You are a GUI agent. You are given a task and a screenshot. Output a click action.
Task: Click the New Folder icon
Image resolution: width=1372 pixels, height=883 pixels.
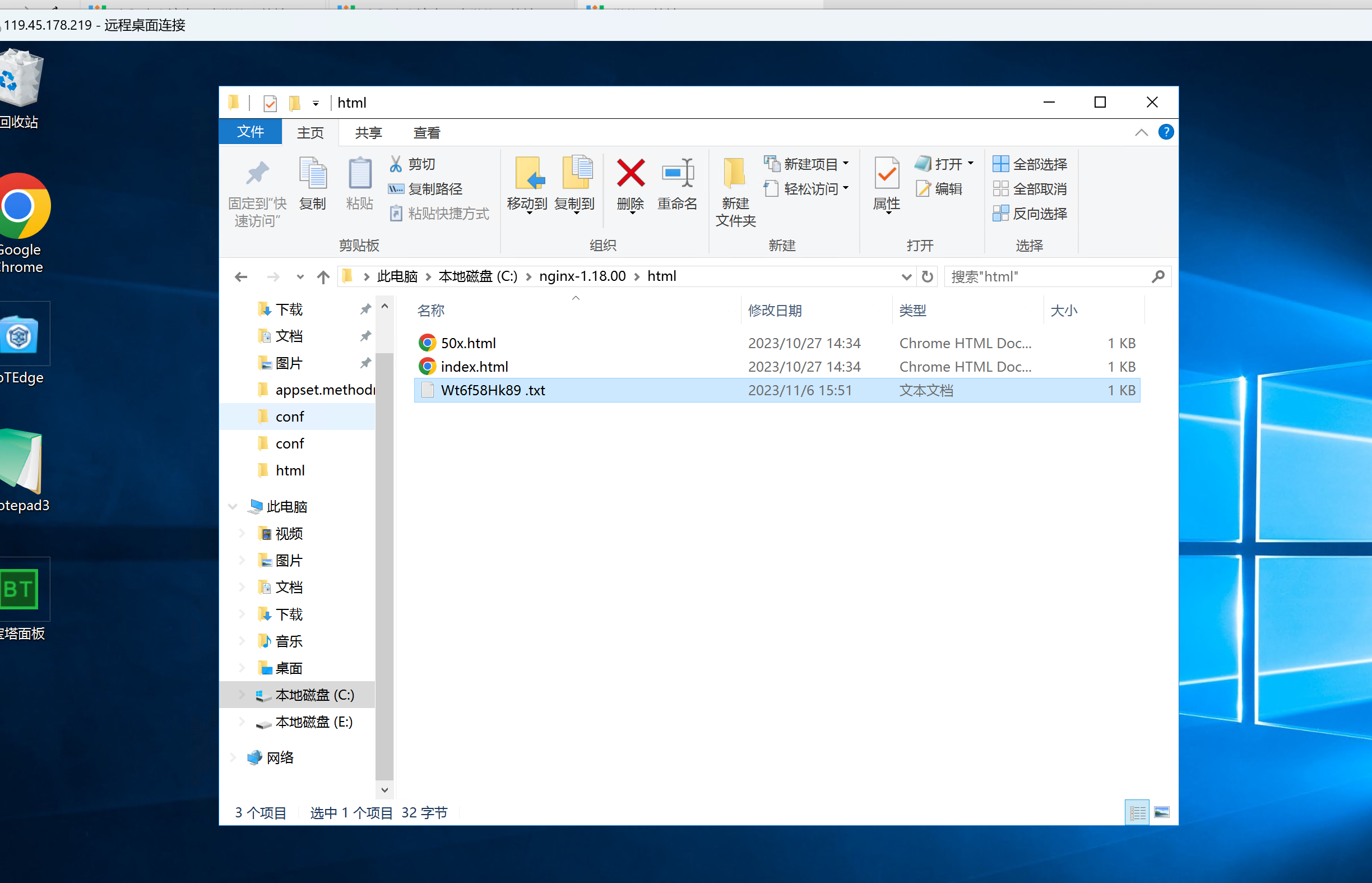pyautogui.click(x=735, y=174)
